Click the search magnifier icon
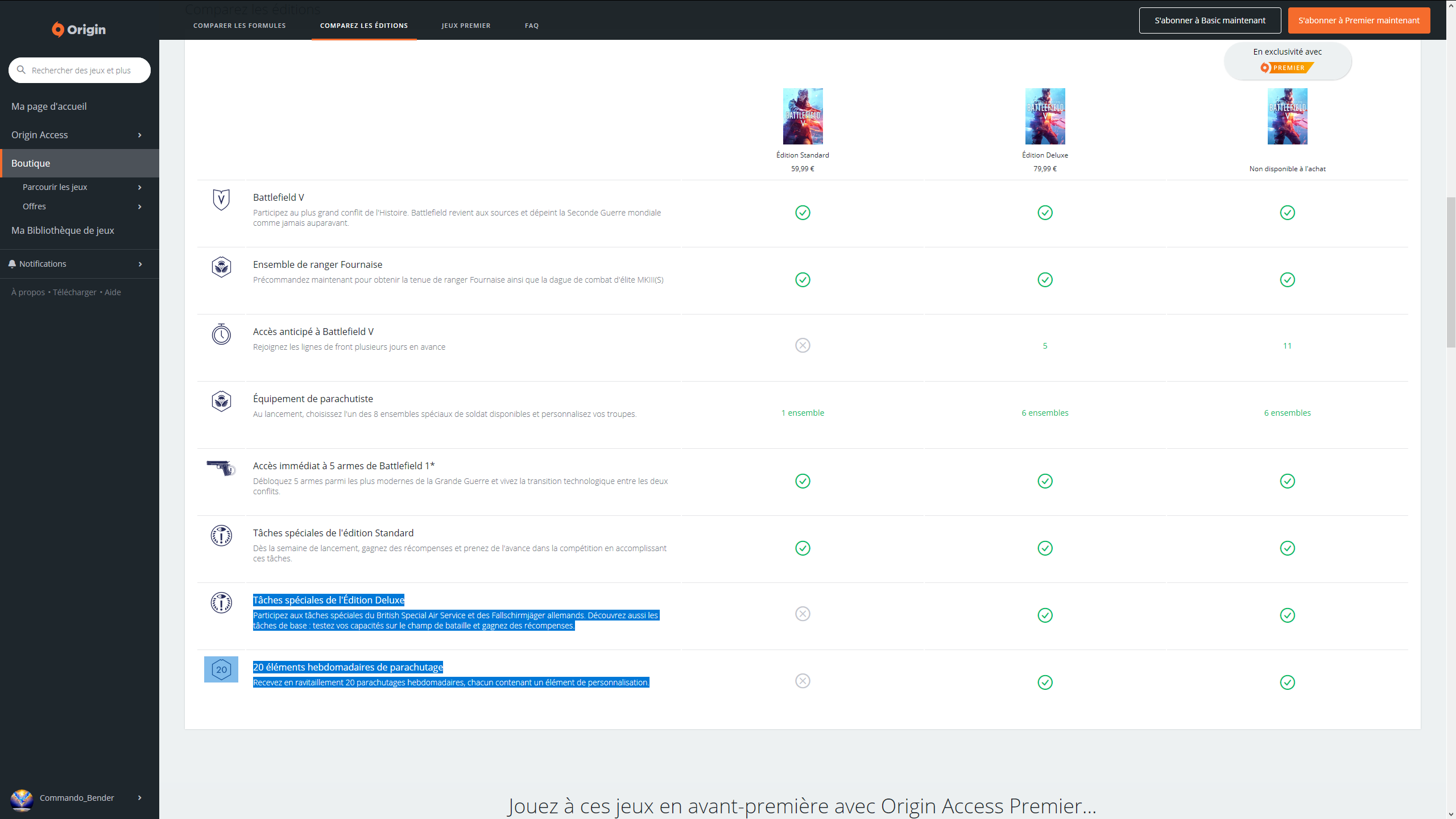Viewport: 1456px width, 819px height. click(21, 70)
